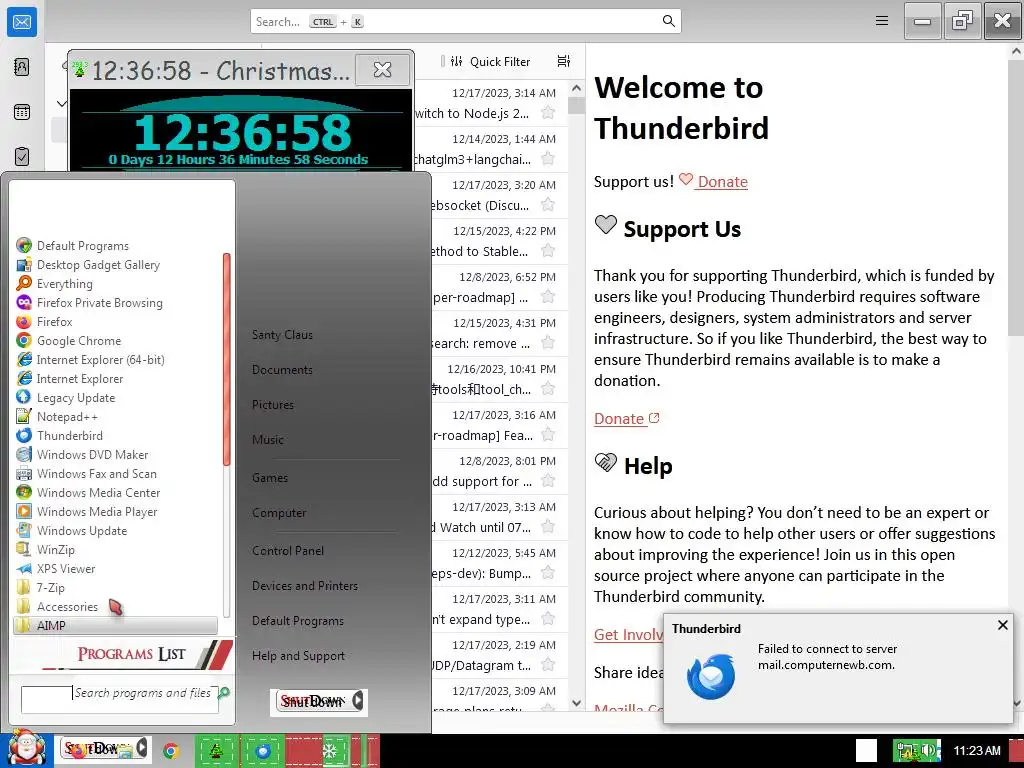Screen dimensions: 1024x768
Task: Close the Christmas countdown clock window
Action: tap(383, 69)
